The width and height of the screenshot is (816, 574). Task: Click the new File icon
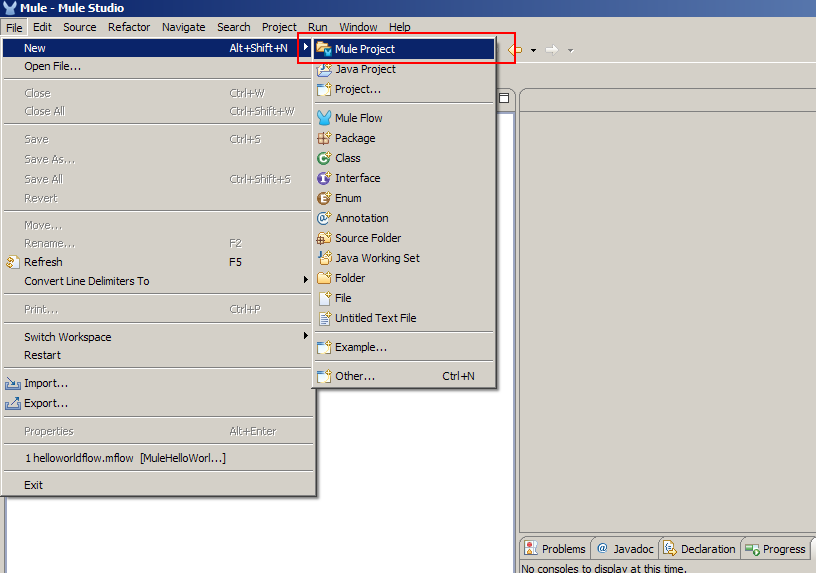point(324,298)
